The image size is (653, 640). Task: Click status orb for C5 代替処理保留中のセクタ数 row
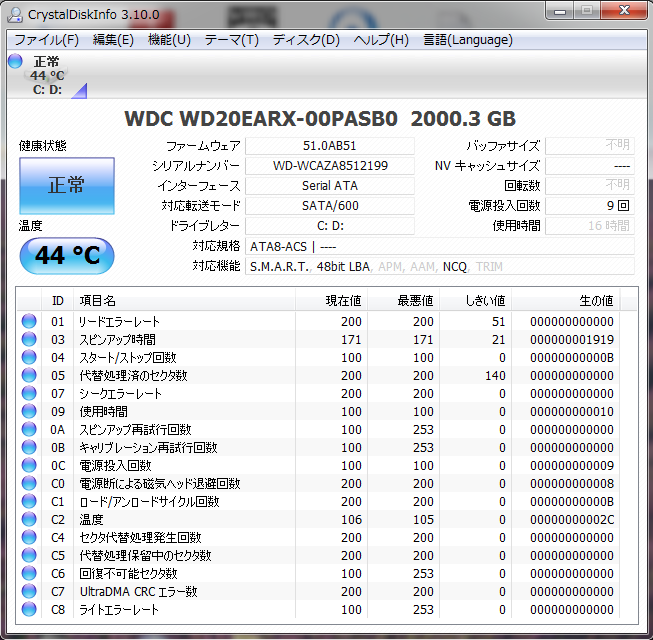click(x=29, y=555)
